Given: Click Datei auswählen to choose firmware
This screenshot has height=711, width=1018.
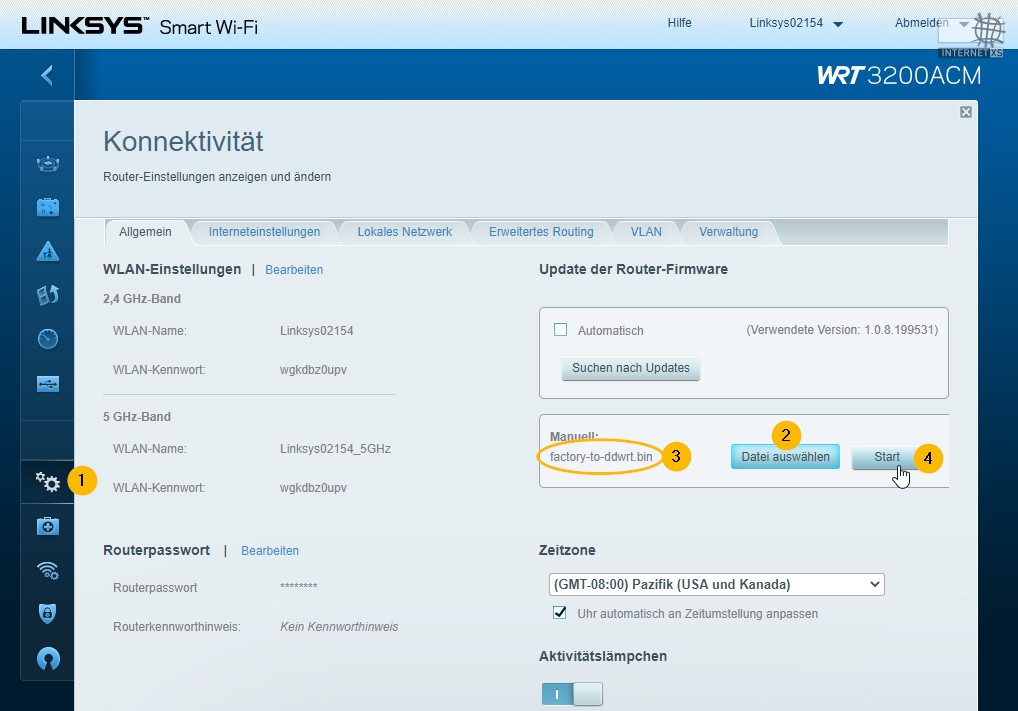Looking at the screenshot, I should pos(785,456).
